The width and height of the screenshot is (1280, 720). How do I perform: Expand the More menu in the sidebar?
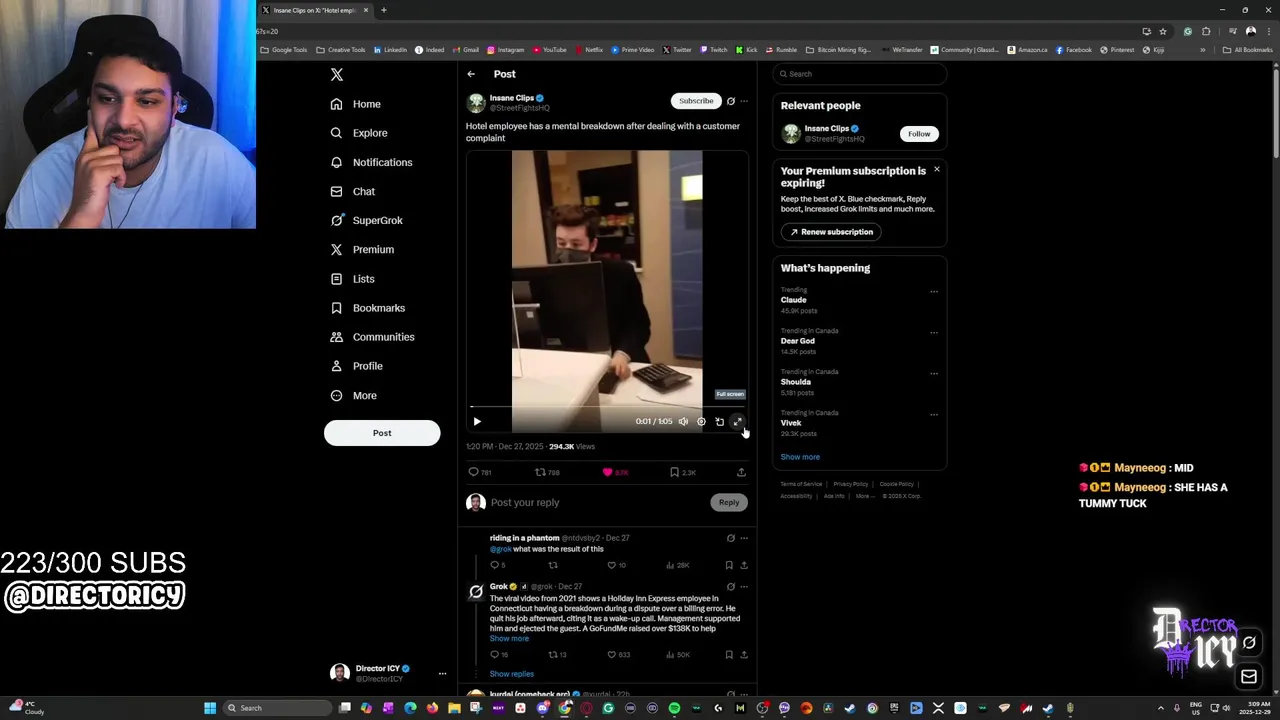coord(353,395)
